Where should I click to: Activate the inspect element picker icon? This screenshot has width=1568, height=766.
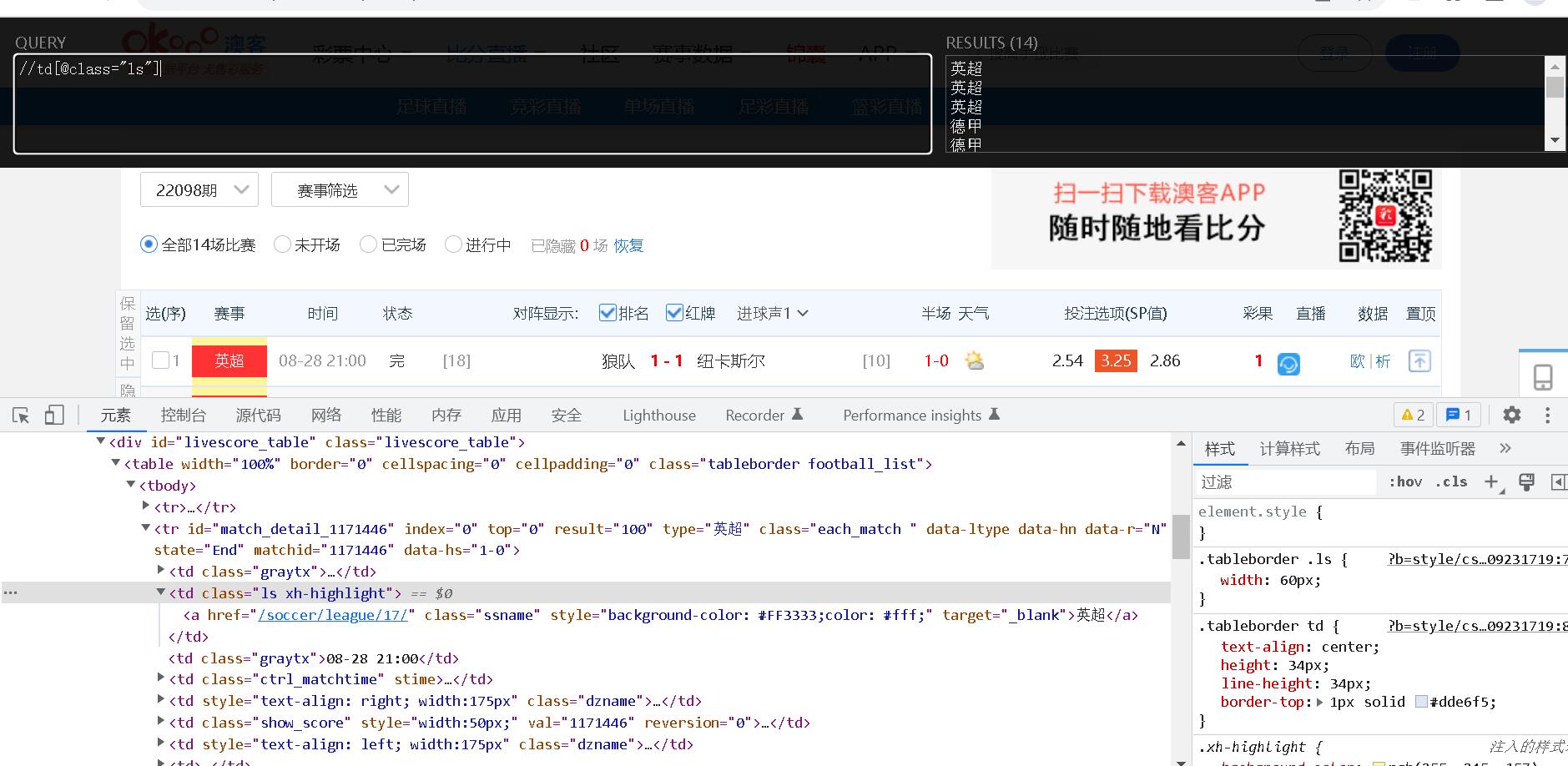coord(21,416)
